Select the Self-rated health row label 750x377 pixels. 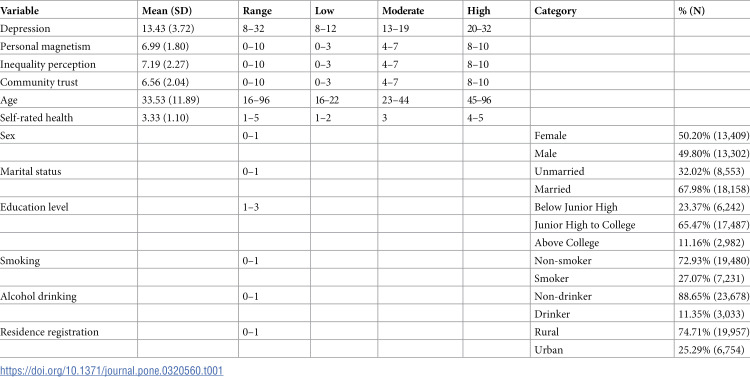pyautogui.click(x=36, y=118)
